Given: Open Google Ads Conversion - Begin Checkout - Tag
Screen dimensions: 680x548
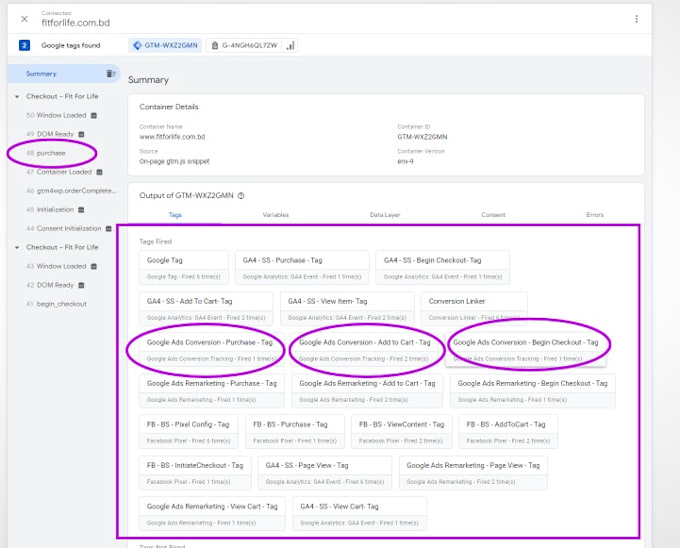Looking at the screenshot, I should click(526, 350).
